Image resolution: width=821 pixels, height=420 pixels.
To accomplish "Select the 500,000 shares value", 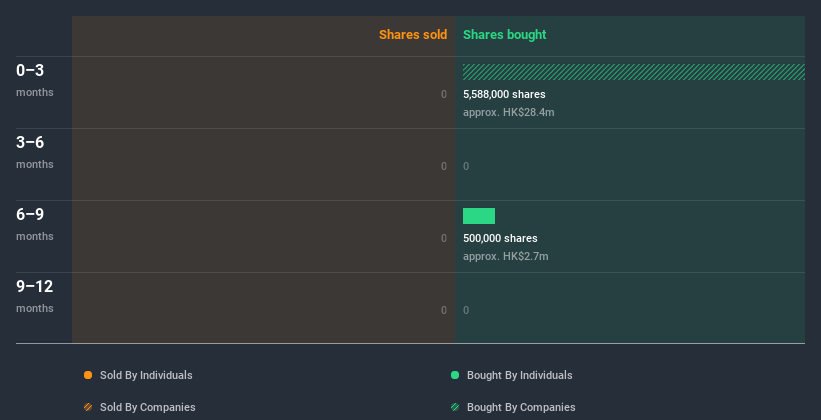I will pyautogui.click(x=500, y=238).
